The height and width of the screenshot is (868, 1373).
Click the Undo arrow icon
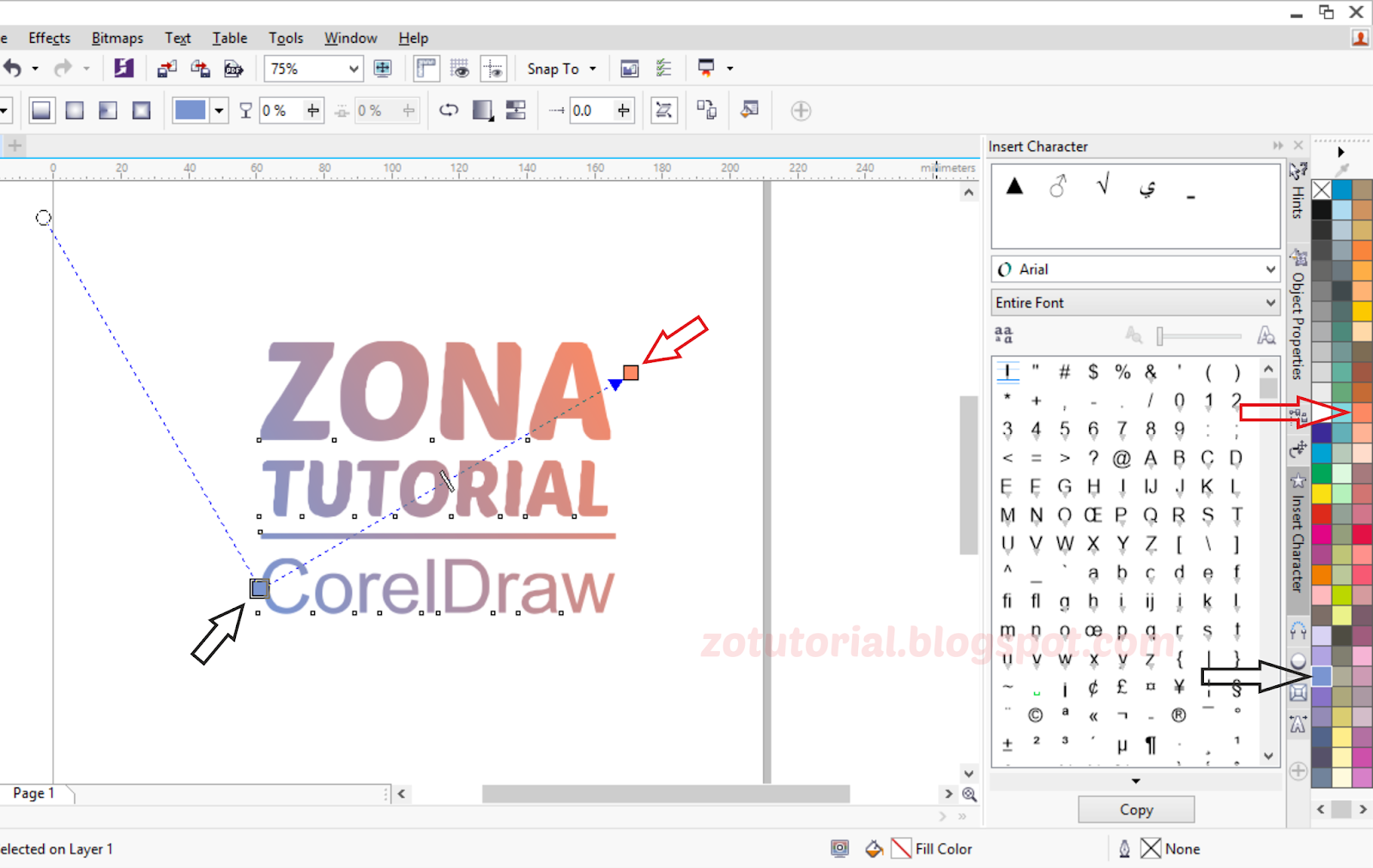(12, 68)
